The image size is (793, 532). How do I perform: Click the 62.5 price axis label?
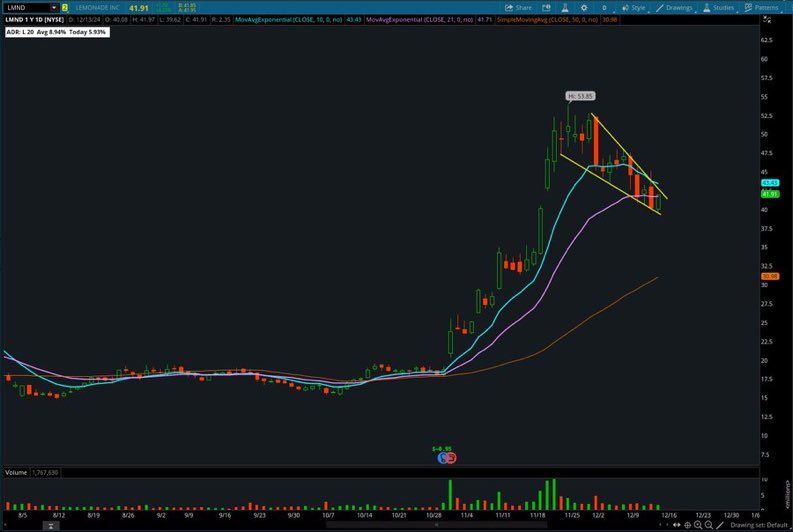(767, 40)
